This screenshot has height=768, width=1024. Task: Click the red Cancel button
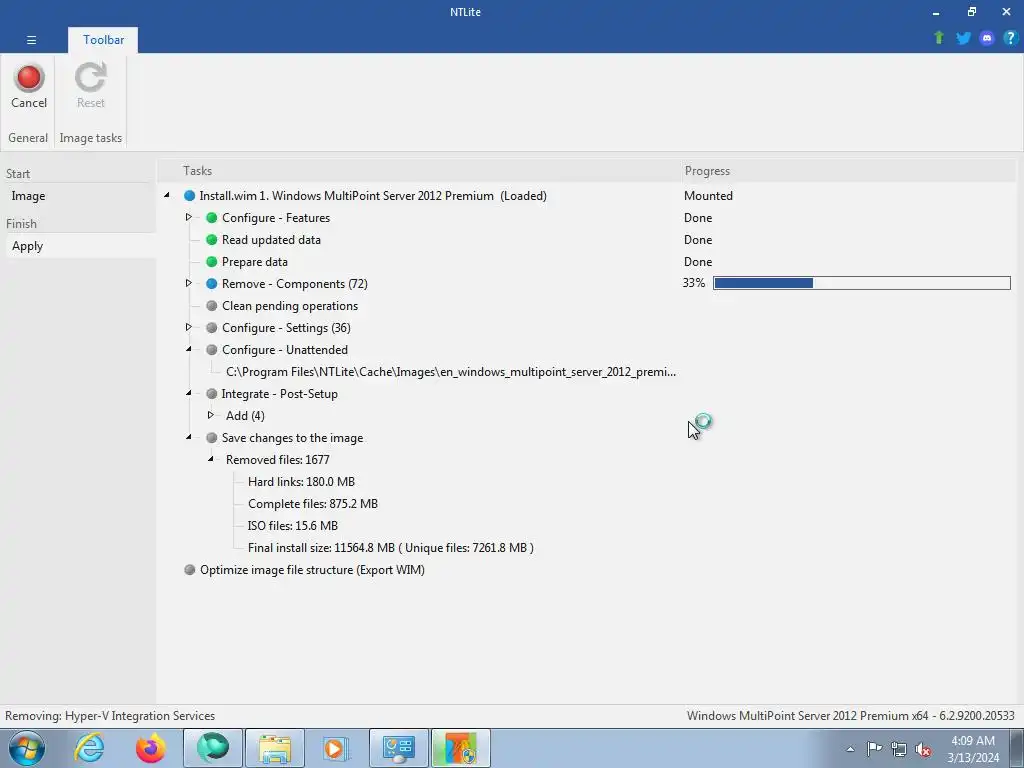(x=29, y=86)
